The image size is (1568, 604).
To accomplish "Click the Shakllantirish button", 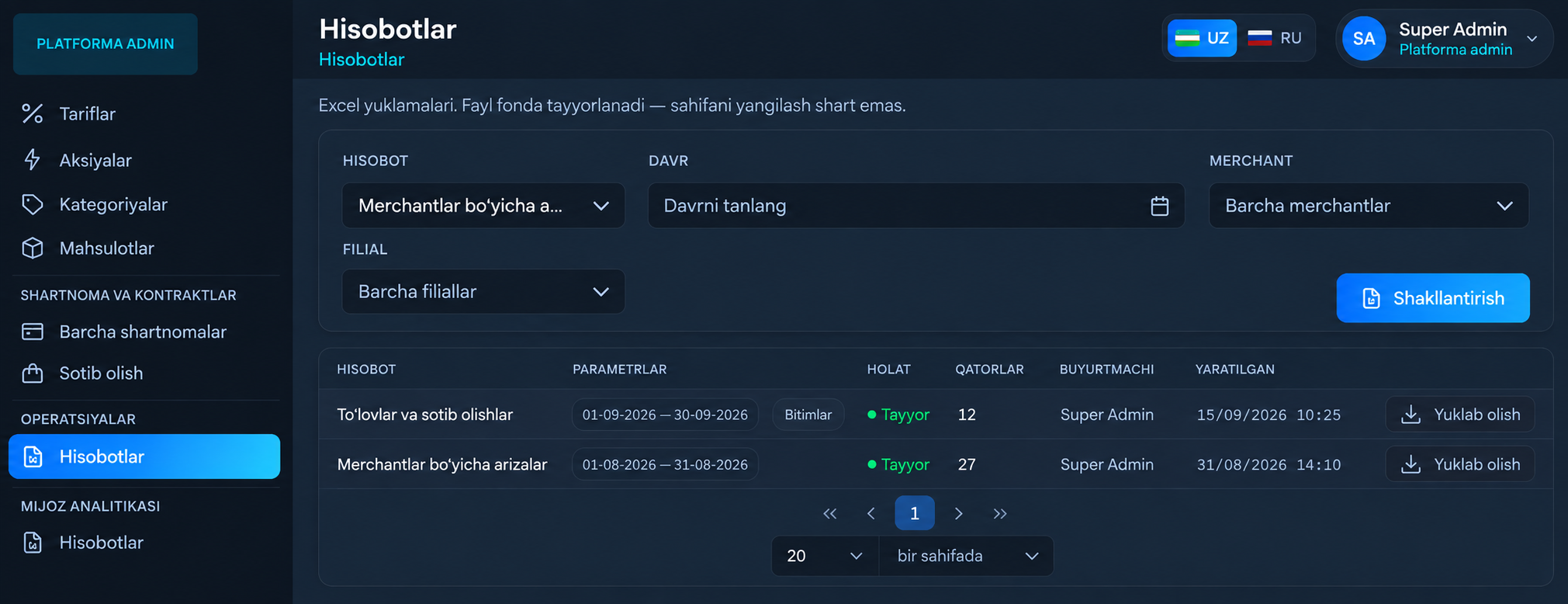I will (1433, 298).
